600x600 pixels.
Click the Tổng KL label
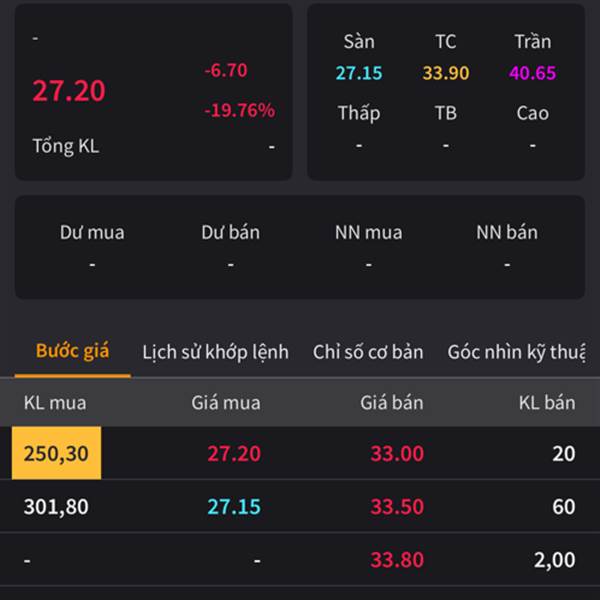[66, 146]
